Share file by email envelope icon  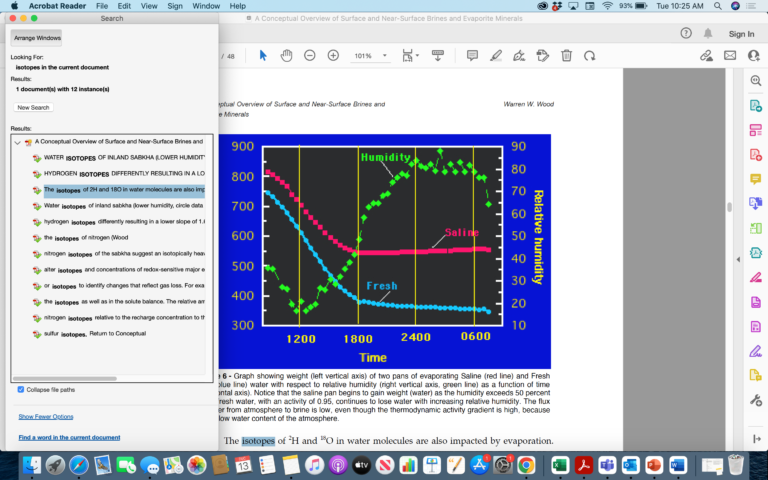pyautogui.click(x=731, y=56)
